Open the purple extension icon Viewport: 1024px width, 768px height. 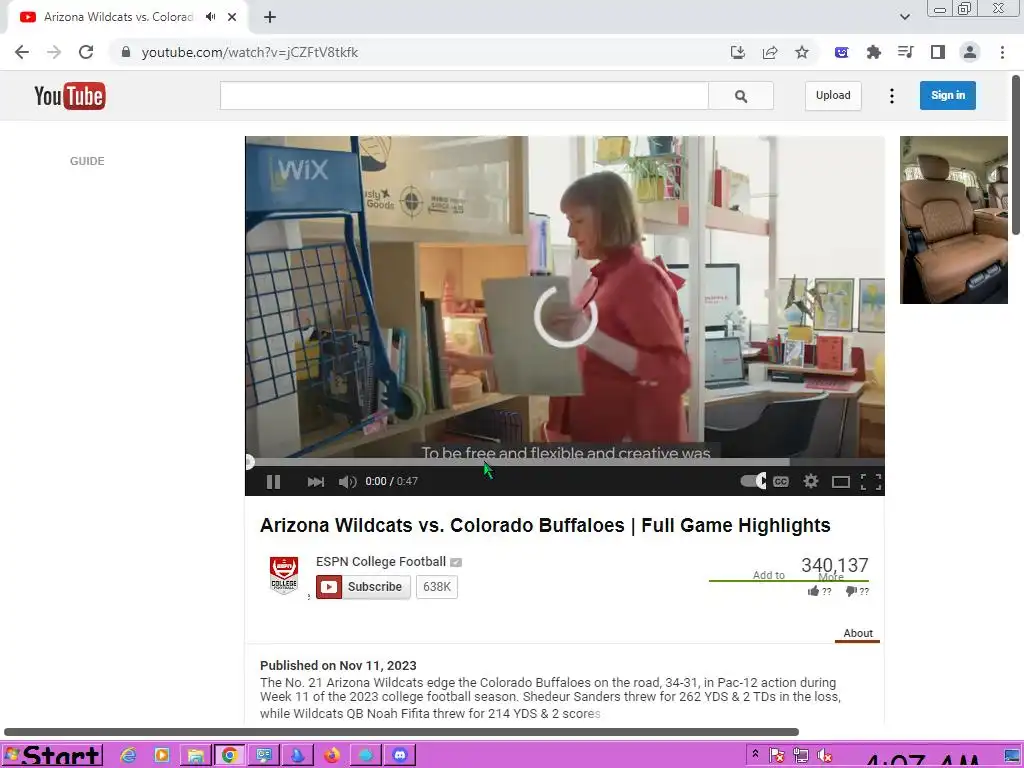(841, 52)
